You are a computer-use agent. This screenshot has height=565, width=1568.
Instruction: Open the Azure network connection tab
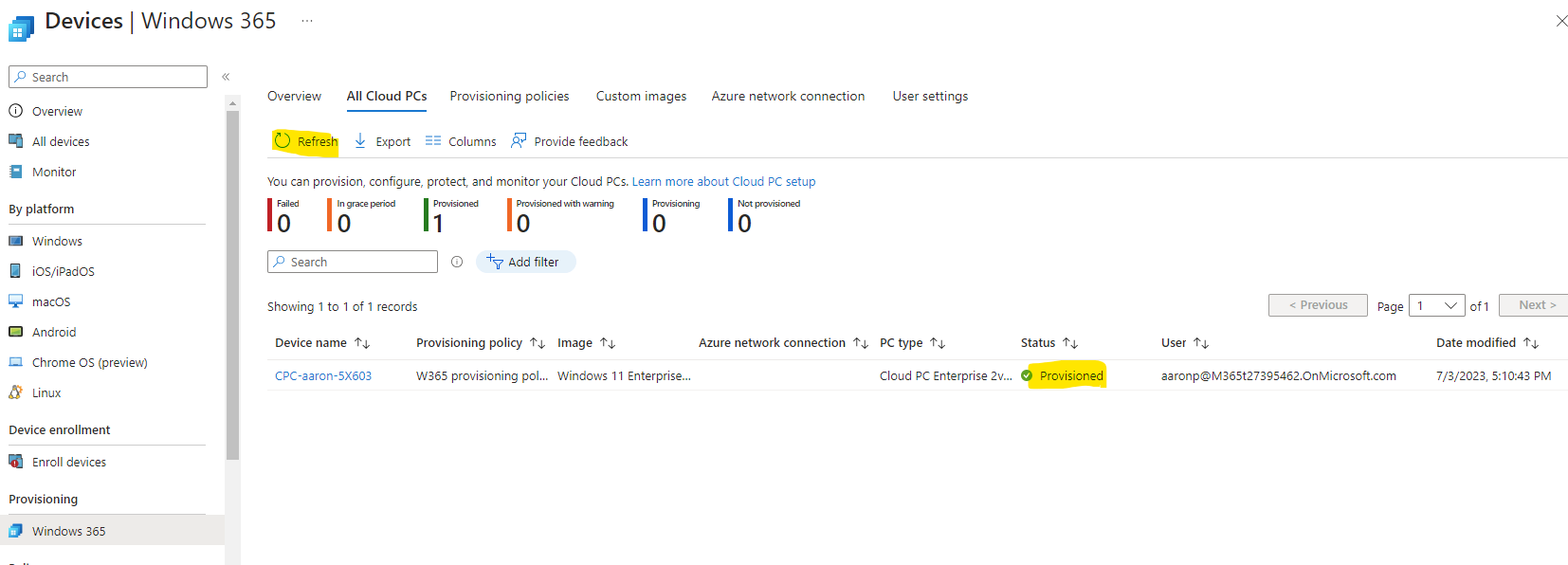(788, 96)
